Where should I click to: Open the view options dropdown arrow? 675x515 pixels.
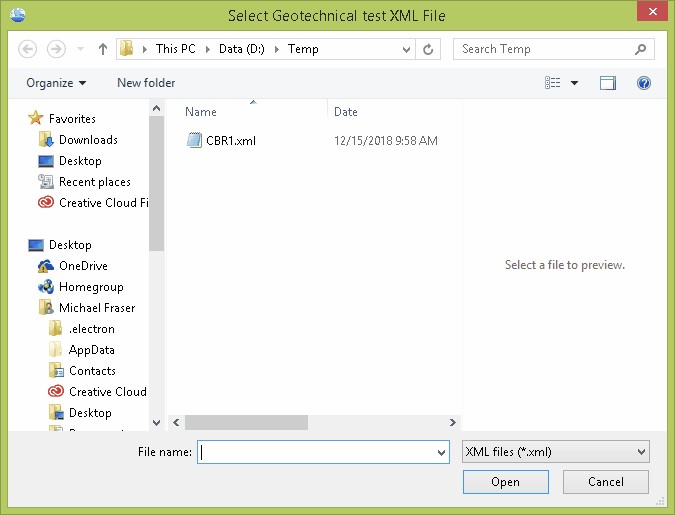coord(575,83)
